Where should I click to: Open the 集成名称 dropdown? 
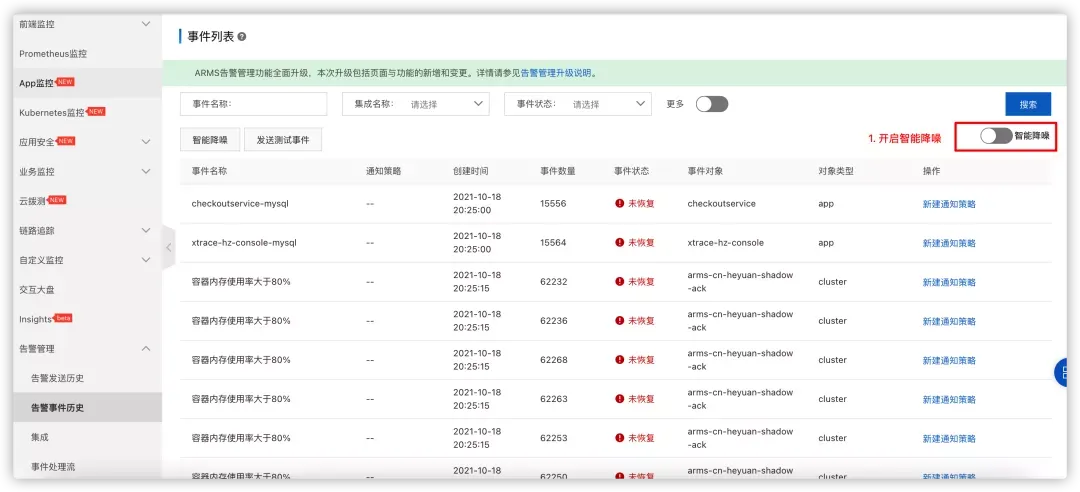pyautogui.click(x=415, y=104)
